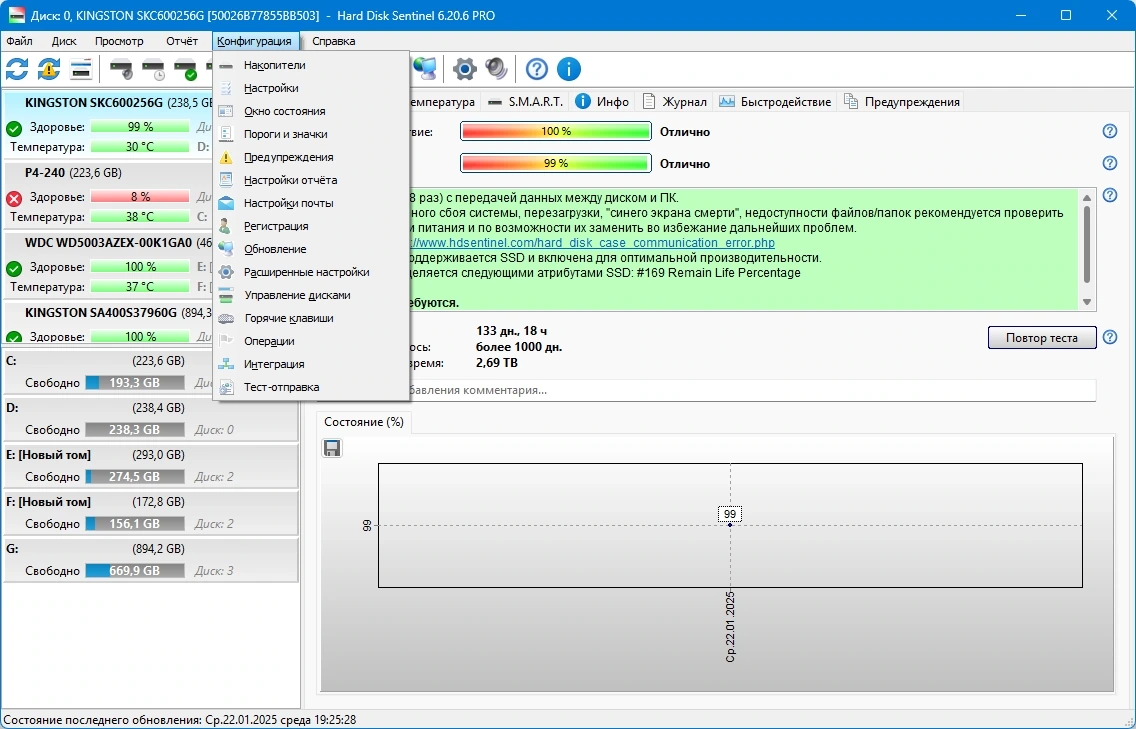Screen dimensions: 1136x729
Task: Switch to the Инфо tab
Action: [x=602, y=101]
